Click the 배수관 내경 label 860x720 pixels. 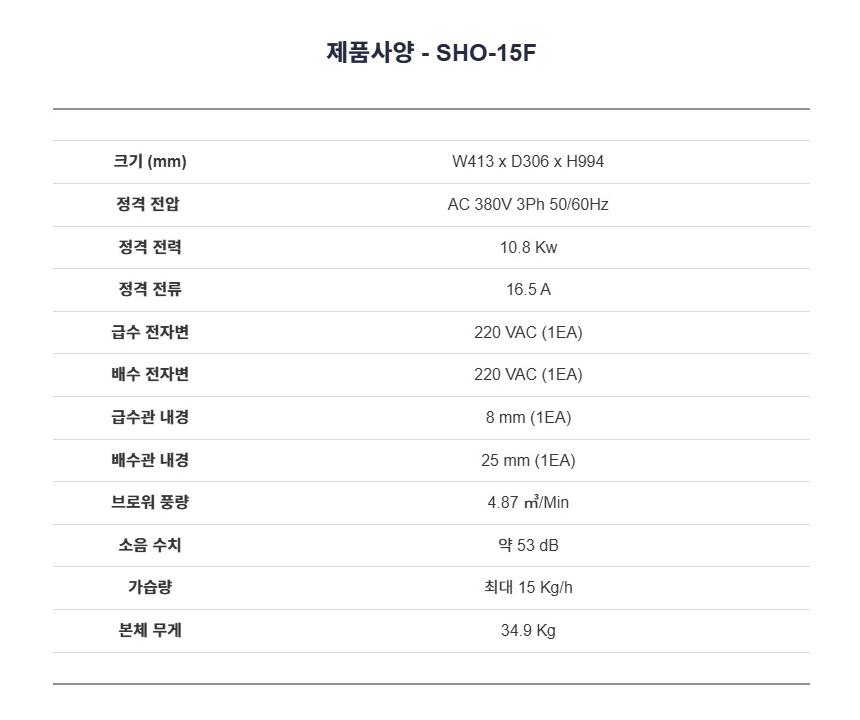click(150, 460)
